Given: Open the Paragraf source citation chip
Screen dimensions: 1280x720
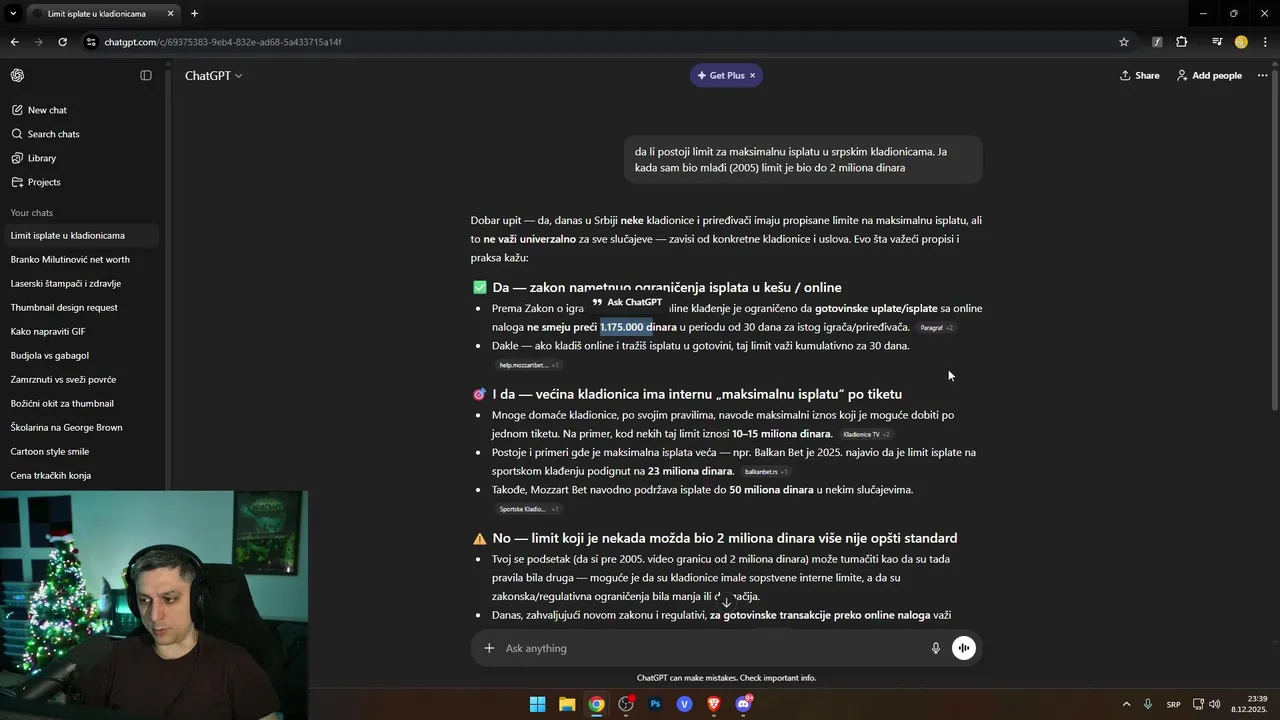Looking at the screenshot, I should 936,328.
